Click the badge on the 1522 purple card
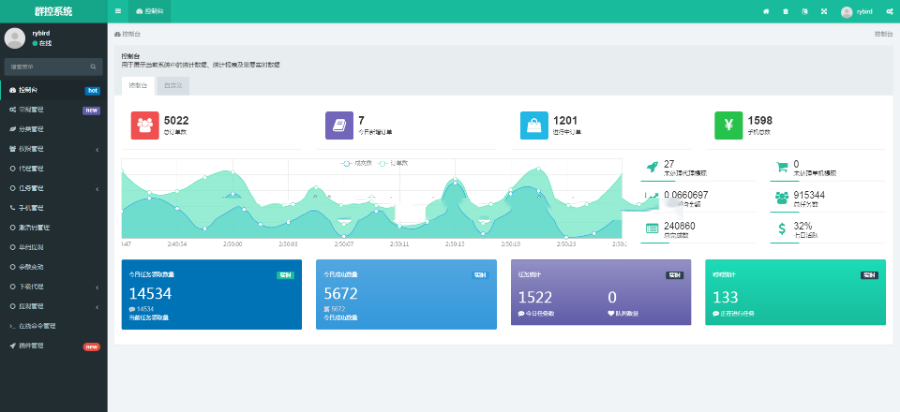Viewport: 900px width, 412px height. coord(674,275)
